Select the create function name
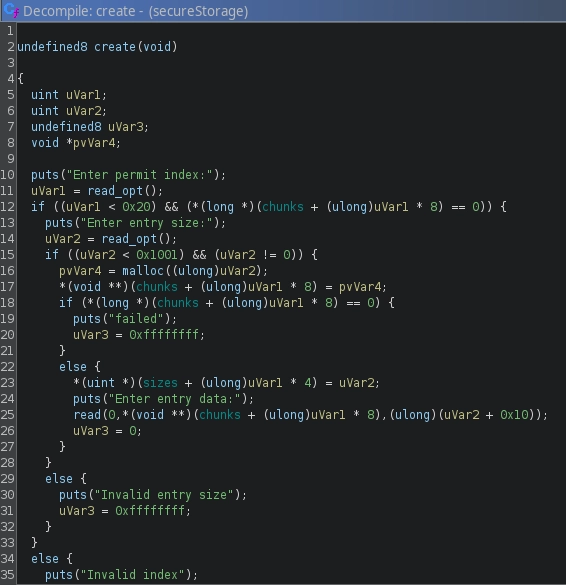Viewport: 566px width, 585px height. (x=115, y=47)
